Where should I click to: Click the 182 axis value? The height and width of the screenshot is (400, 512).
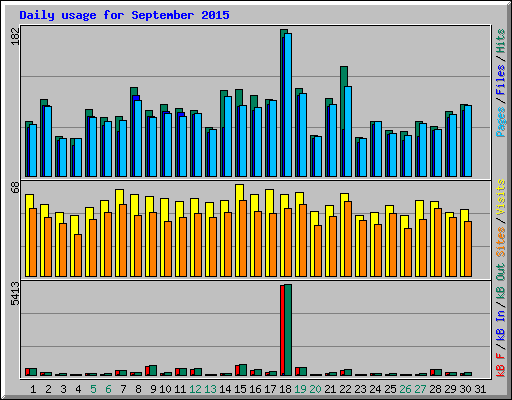click(x=15, y=36)
